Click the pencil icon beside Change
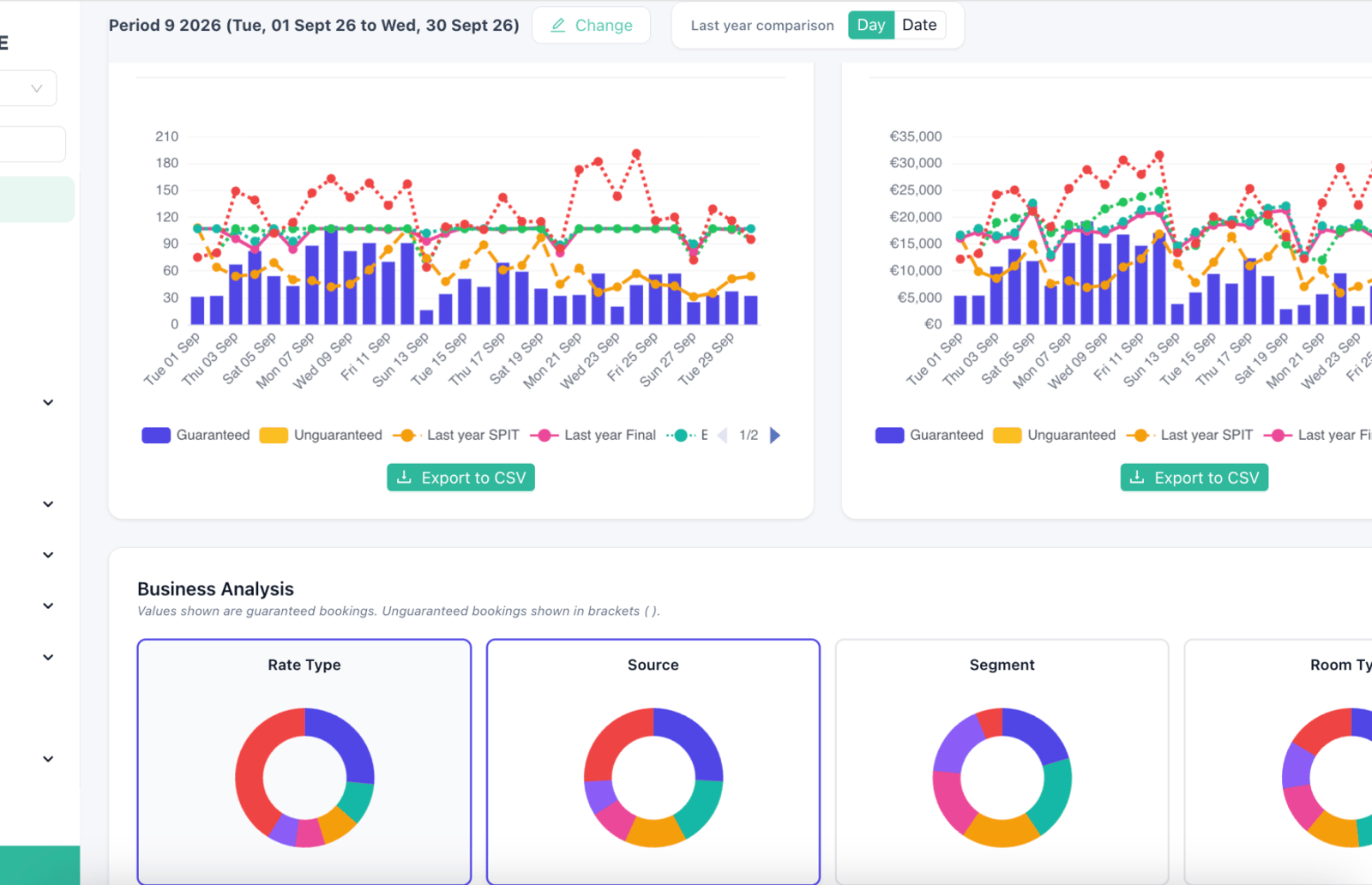The height and width of the screenshot is (885, 1372). (557, 26)
